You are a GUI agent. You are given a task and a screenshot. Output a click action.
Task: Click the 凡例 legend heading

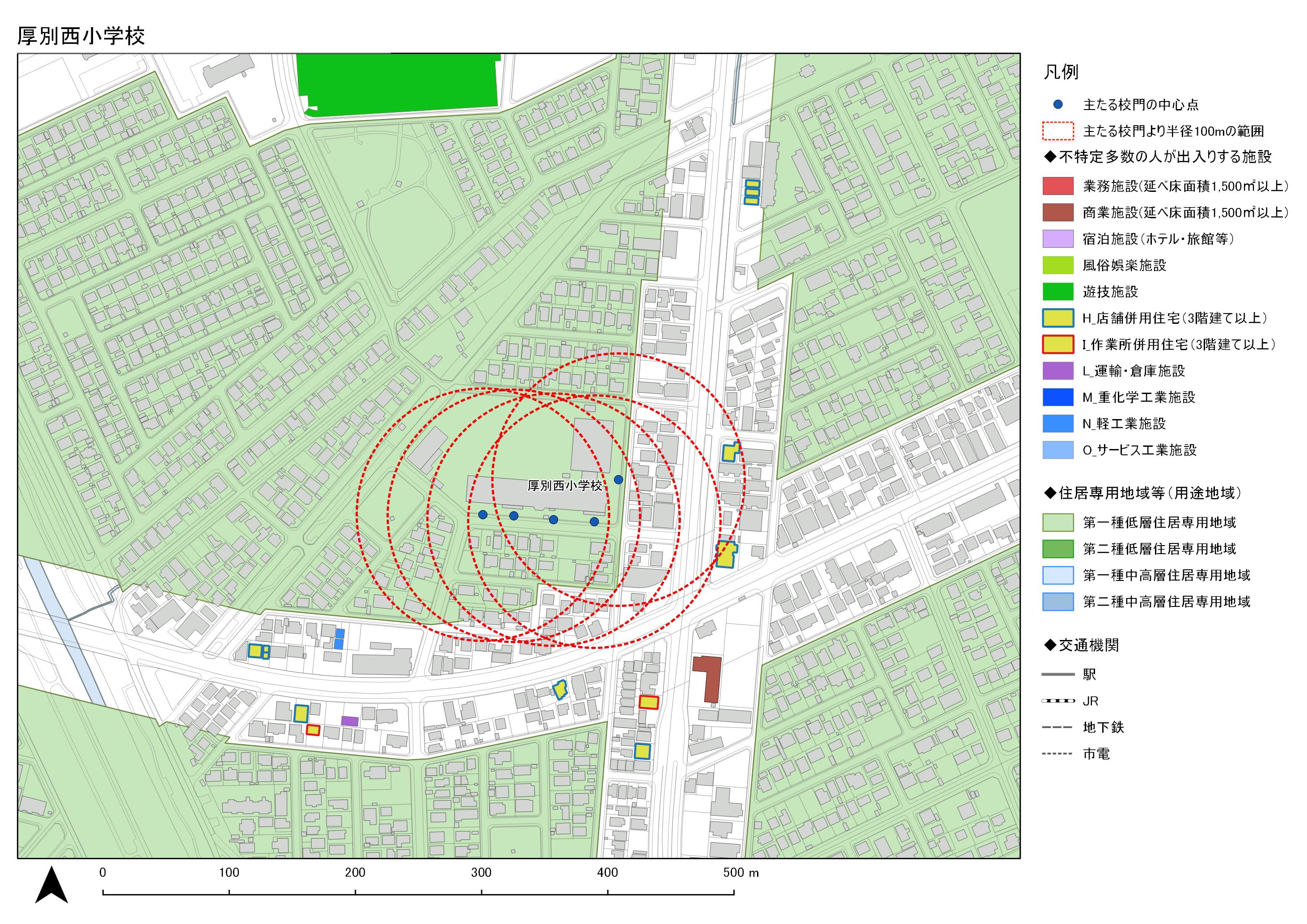(1061, 72)
